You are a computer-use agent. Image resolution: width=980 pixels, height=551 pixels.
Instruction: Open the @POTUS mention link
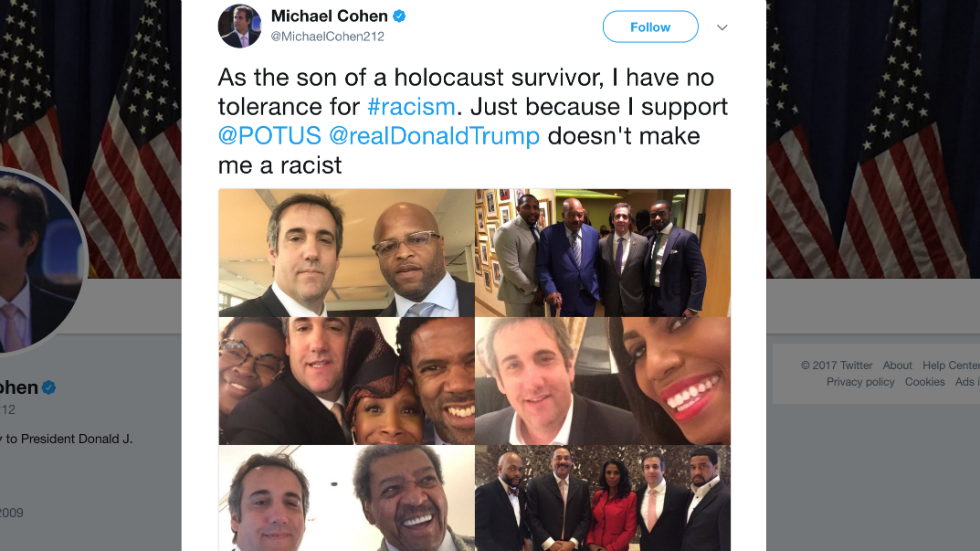[269, 136]
